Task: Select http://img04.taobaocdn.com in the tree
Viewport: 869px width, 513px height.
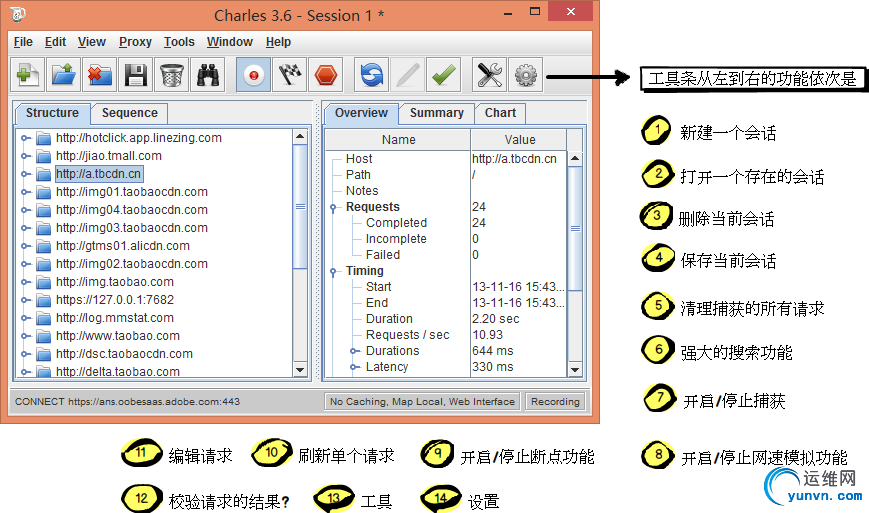Action: 132,210
